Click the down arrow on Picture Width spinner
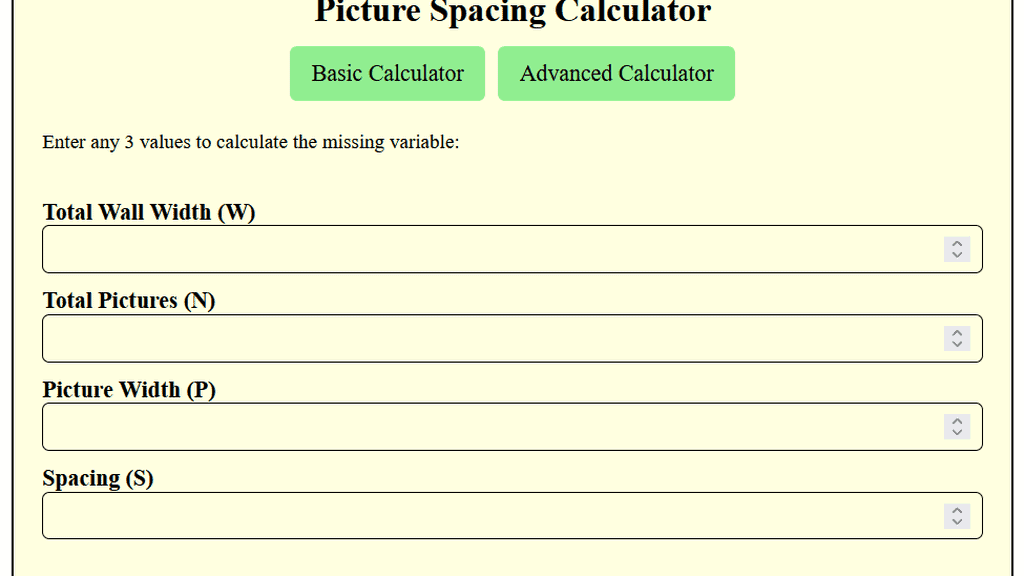Screen dimensions: 1024x576 [x=957, y=432]
